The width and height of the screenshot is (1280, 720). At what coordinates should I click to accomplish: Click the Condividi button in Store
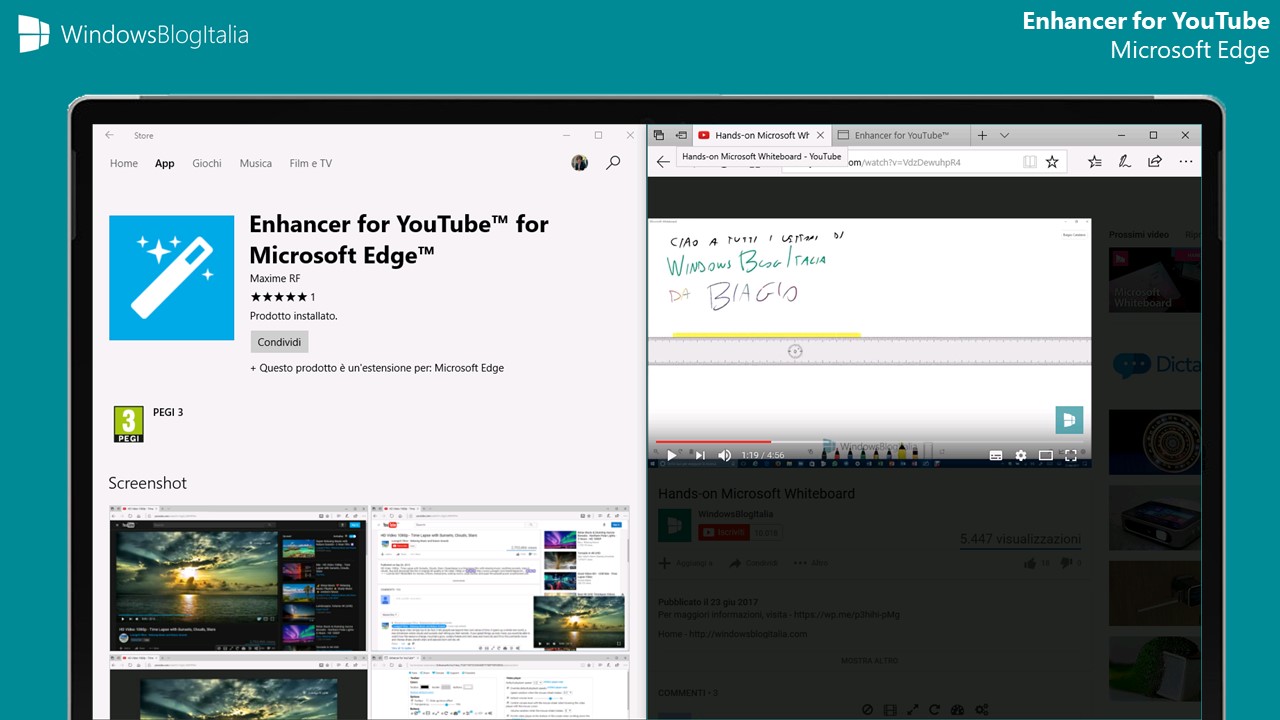coord(279,342)
